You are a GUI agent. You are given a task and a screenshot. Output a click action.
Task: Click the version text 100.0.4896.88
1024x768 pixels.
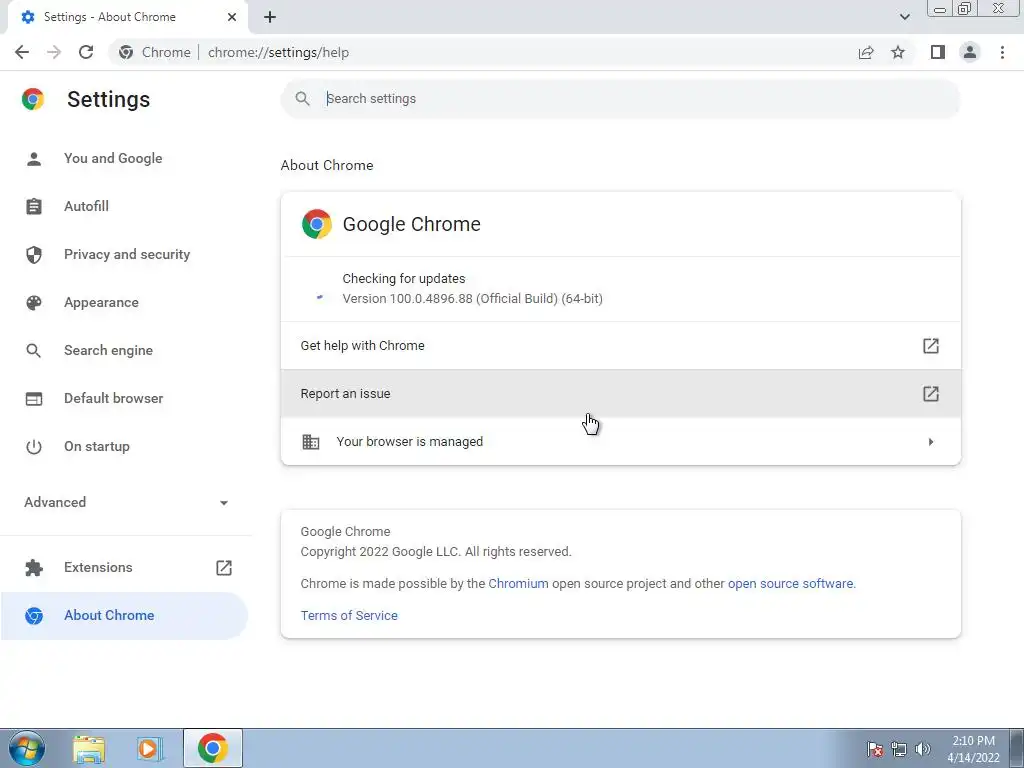point(472,298)
